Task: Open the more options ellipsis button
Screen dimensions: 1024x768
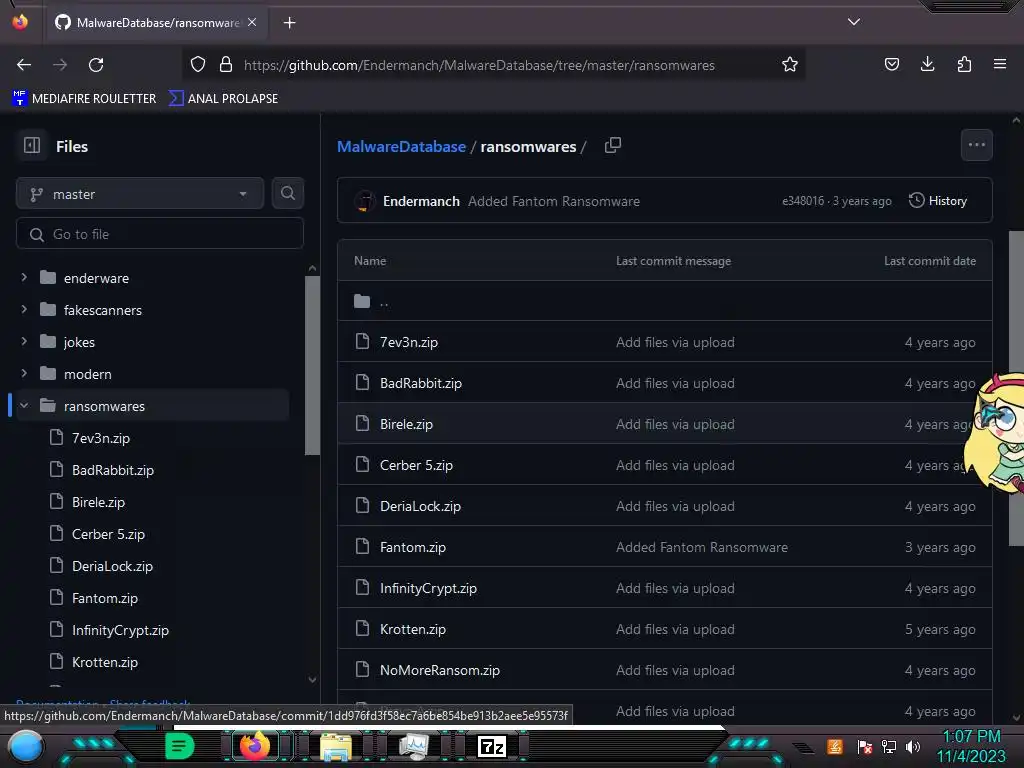Action: pos(976,145)
